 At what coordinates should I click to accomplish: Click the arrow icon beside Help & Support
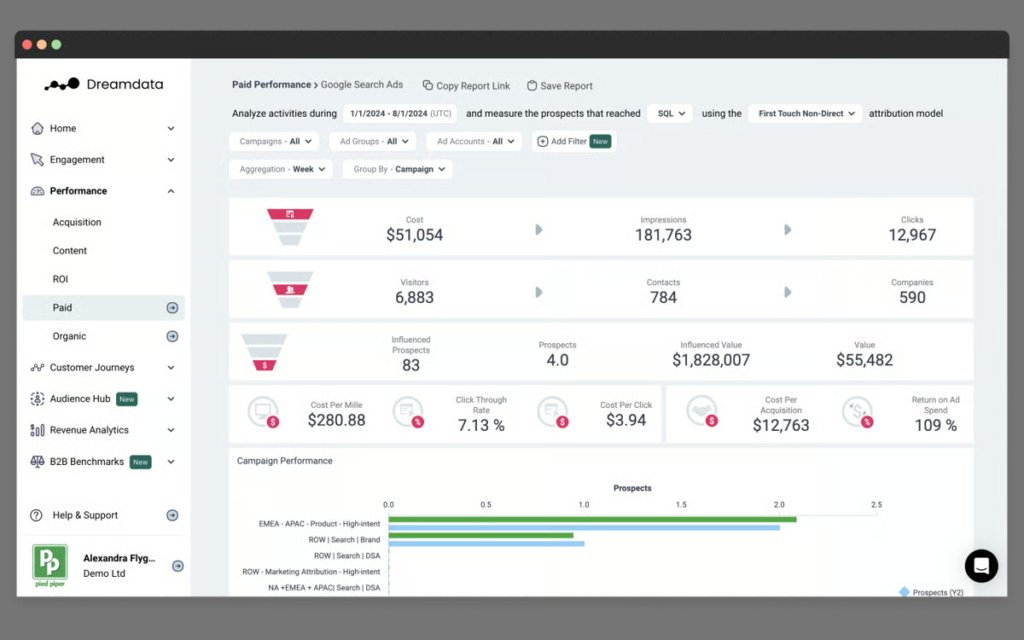pyautogui.click(x=172, y=515)
